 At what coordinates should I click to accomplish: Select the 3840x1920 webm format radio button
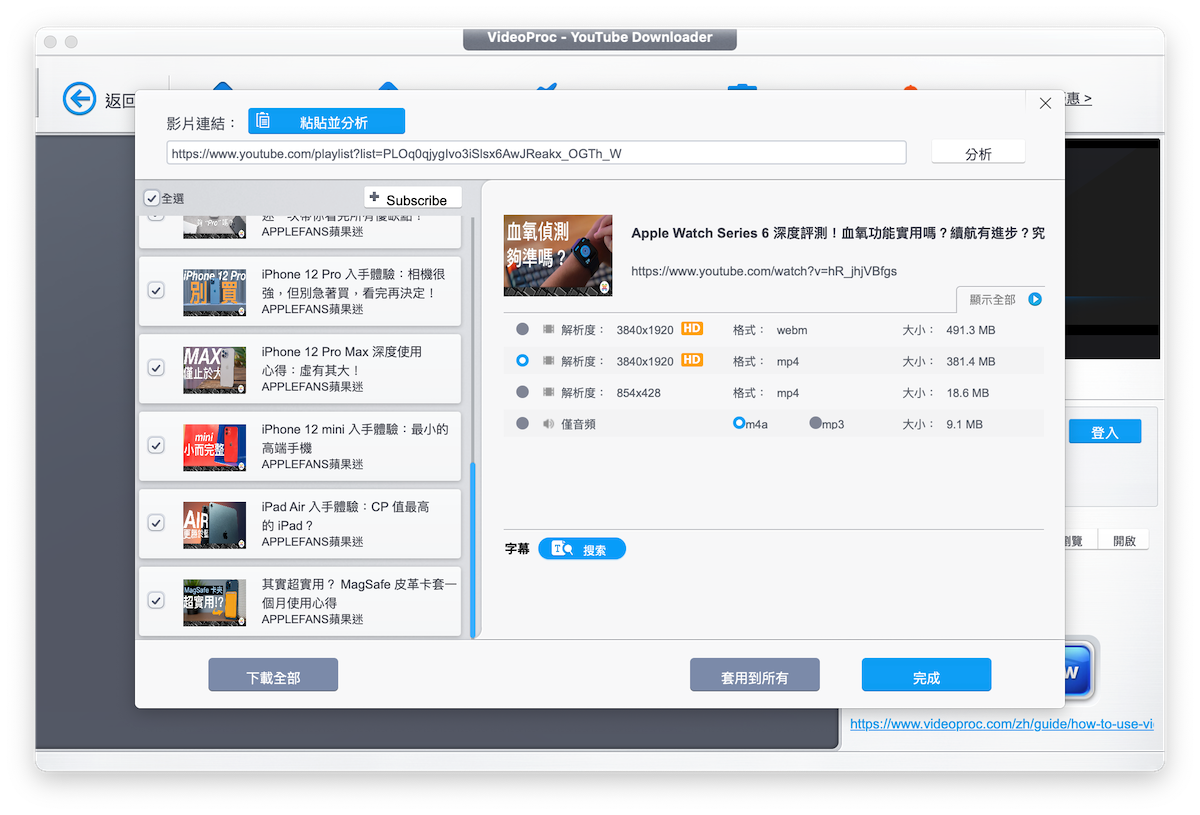coord(522,329)
